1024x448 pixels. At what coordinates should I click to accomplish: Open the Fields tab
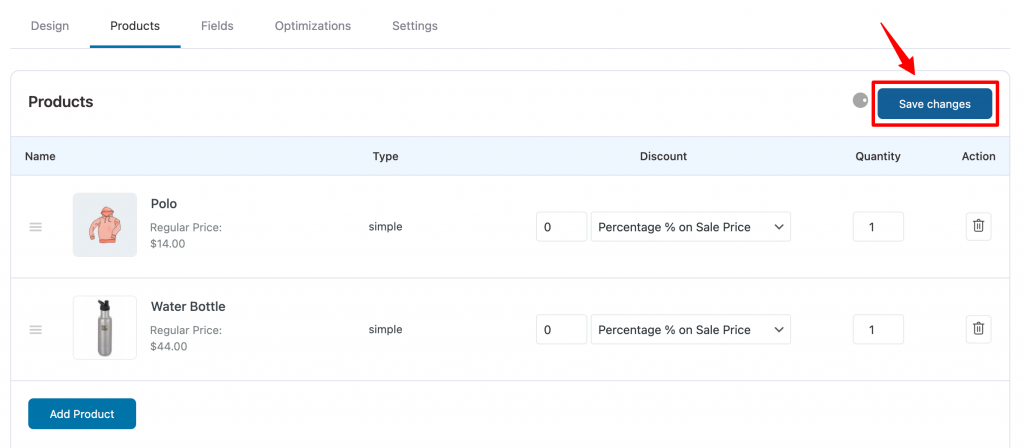(217, 26)
